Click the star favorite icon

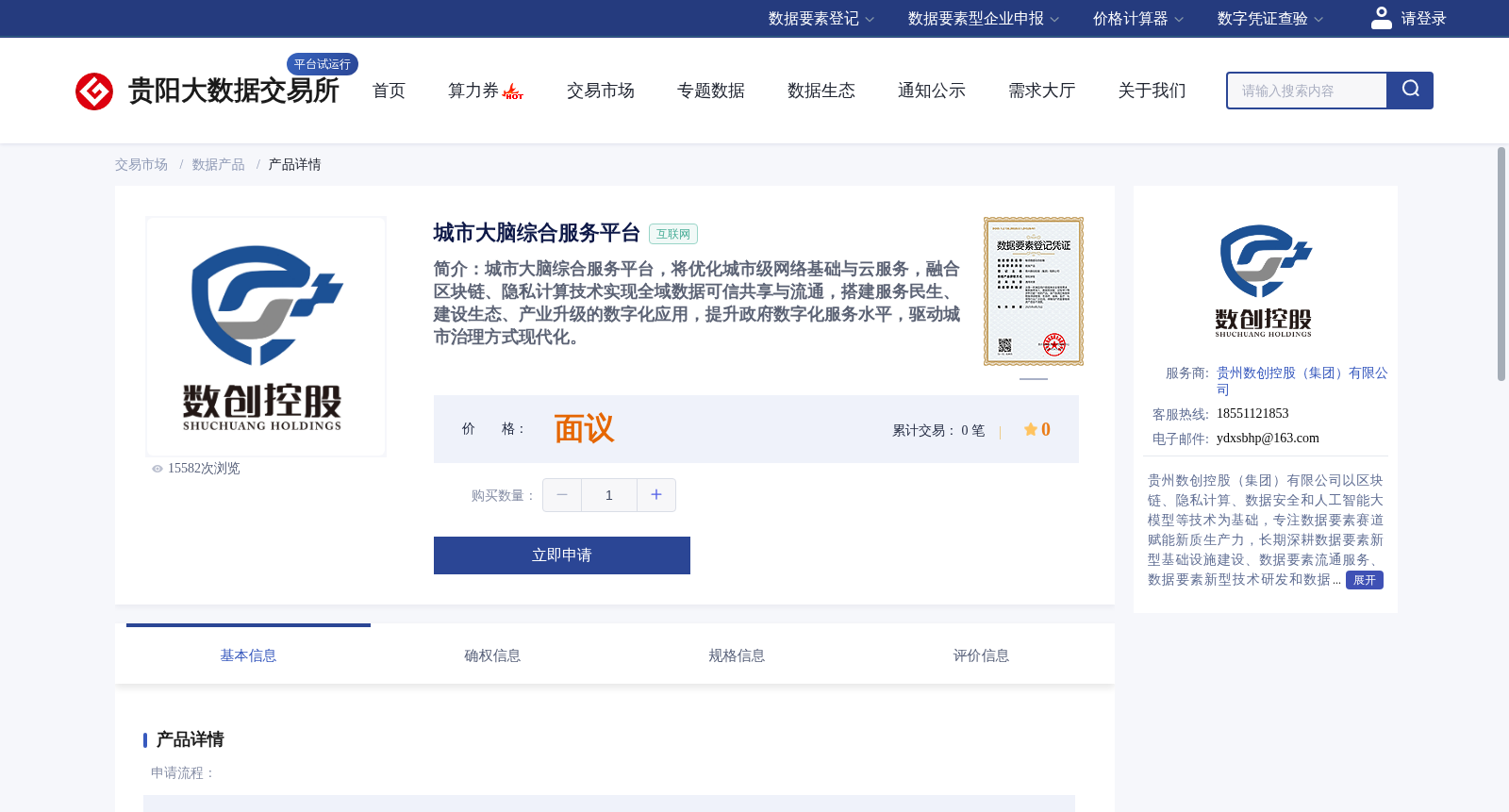click(1031, 429)
